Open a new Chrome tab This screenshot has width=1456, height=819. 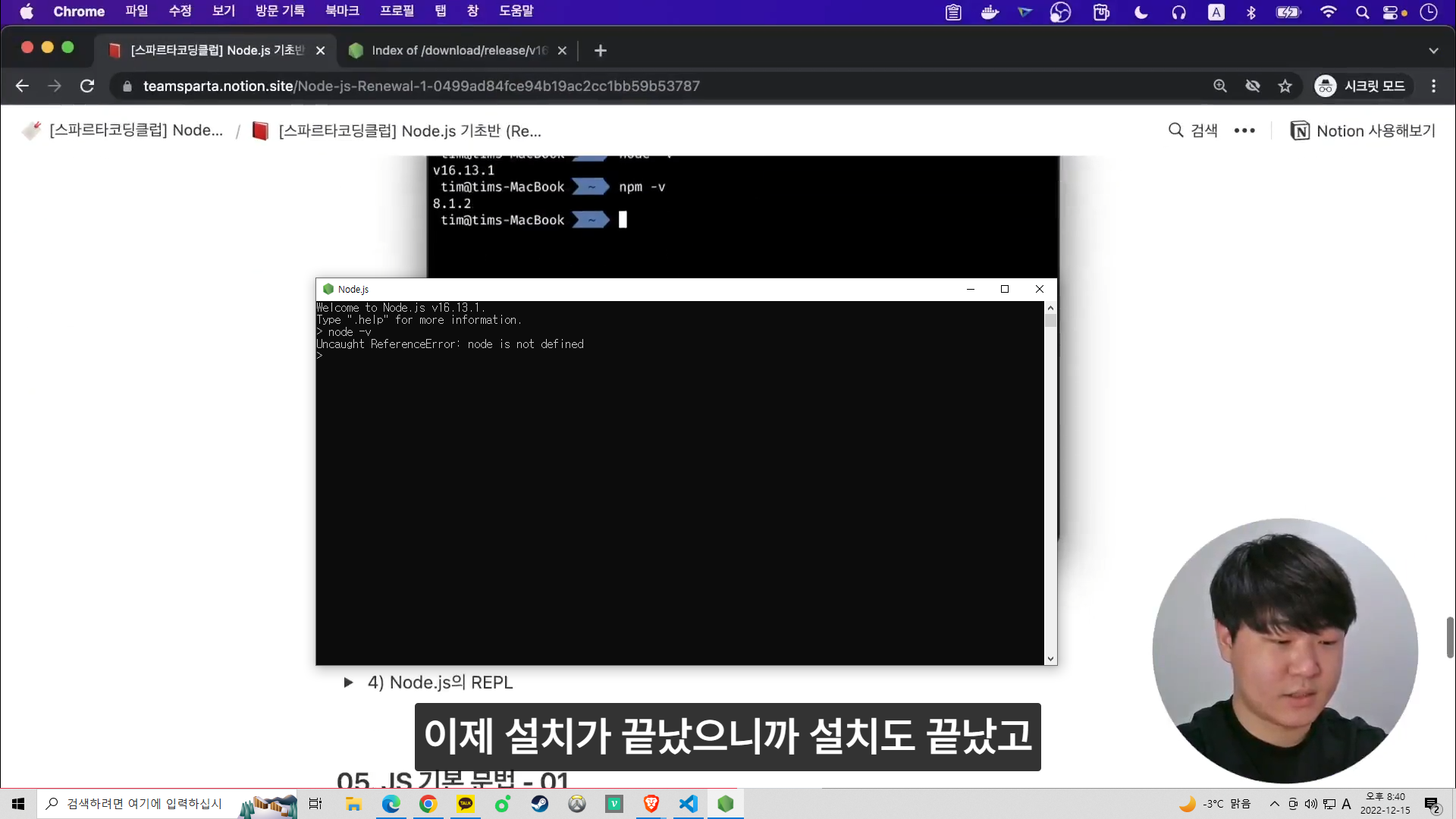tap(601, 51)
